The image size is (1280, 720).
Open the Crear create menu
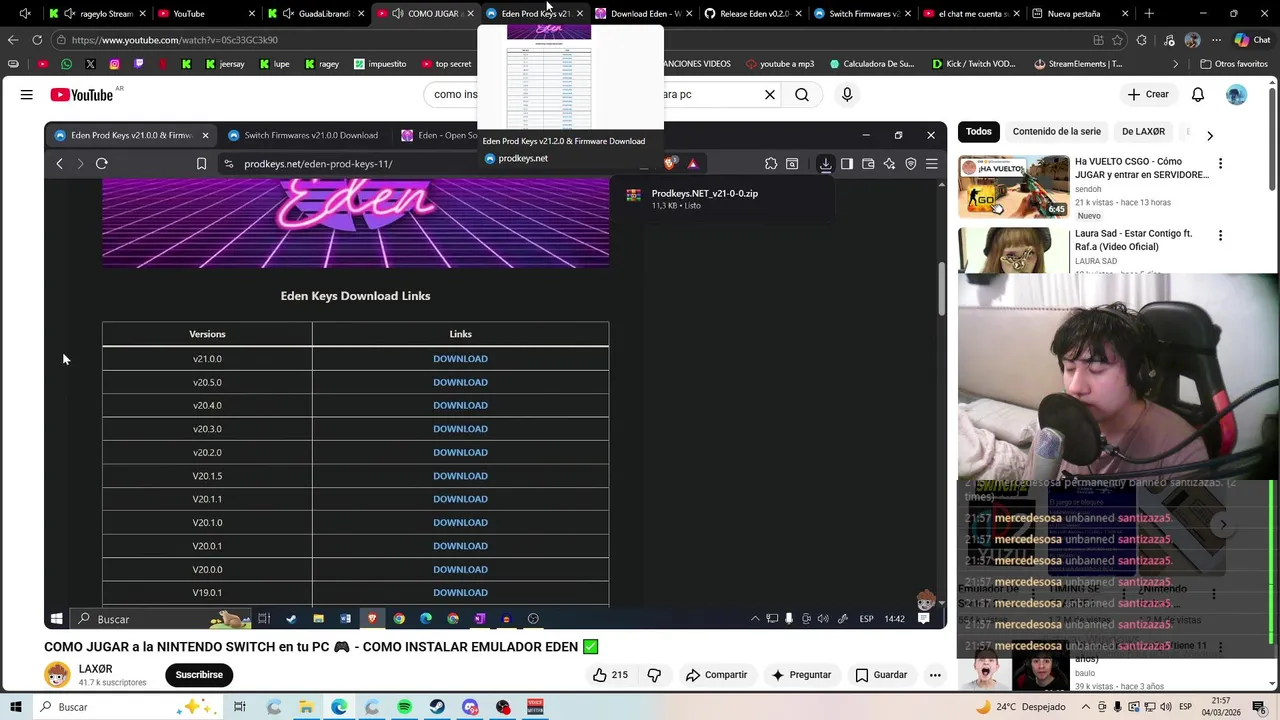click(x=1147, y=94)
